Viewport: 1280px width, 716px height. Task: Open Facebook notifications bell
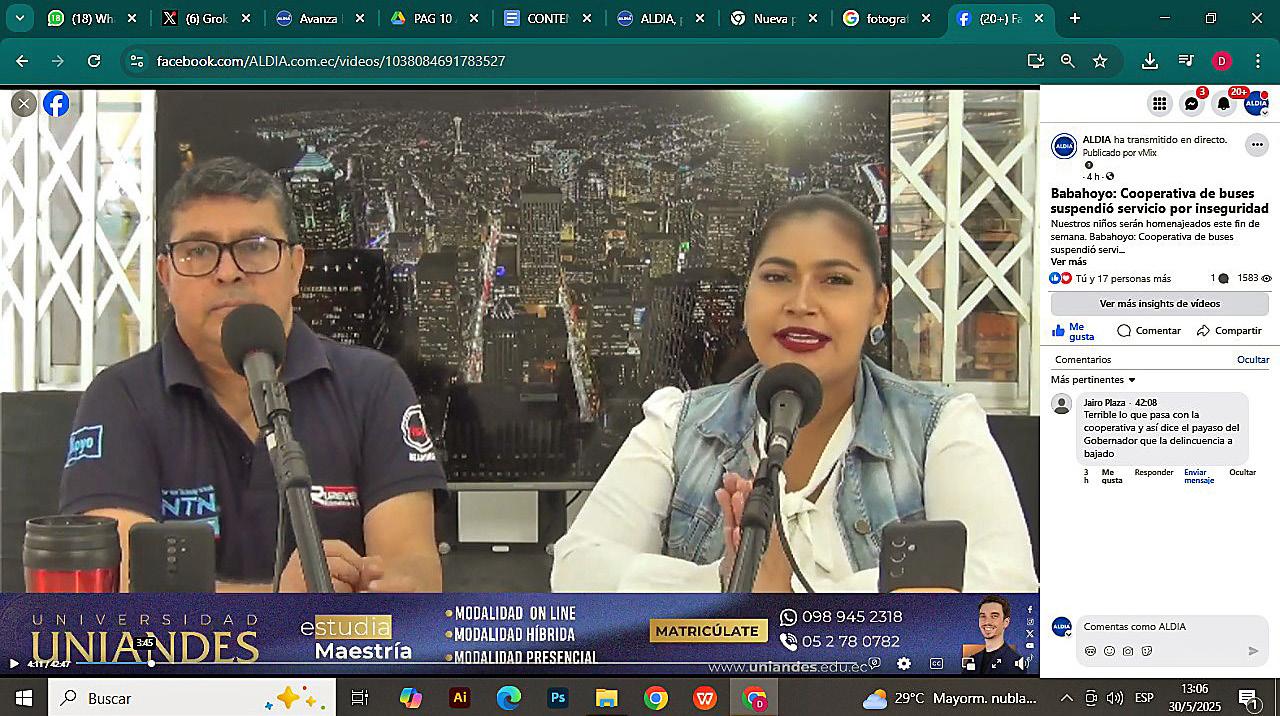click(1224, 103)
